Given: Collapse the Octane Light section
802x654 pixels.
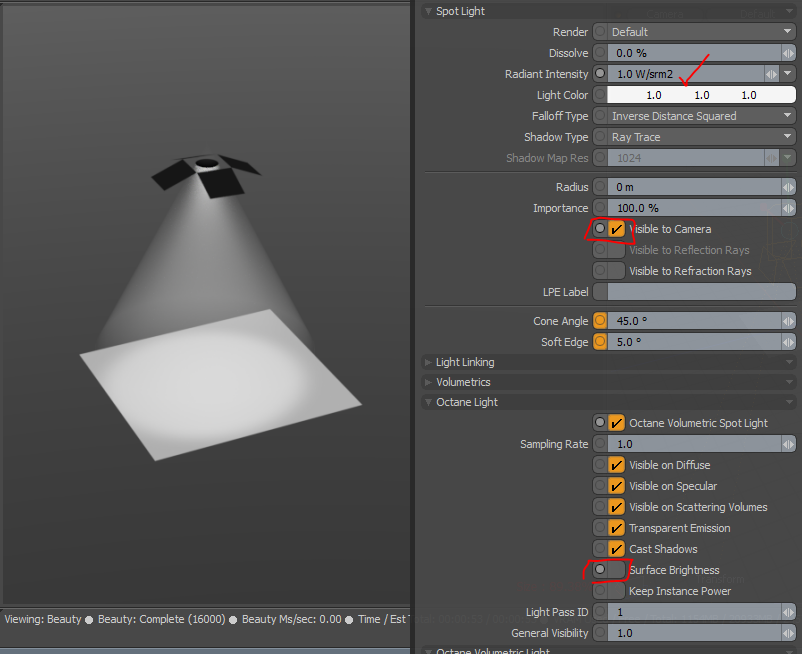Looking at the screenshot, I should coord(429,402).
